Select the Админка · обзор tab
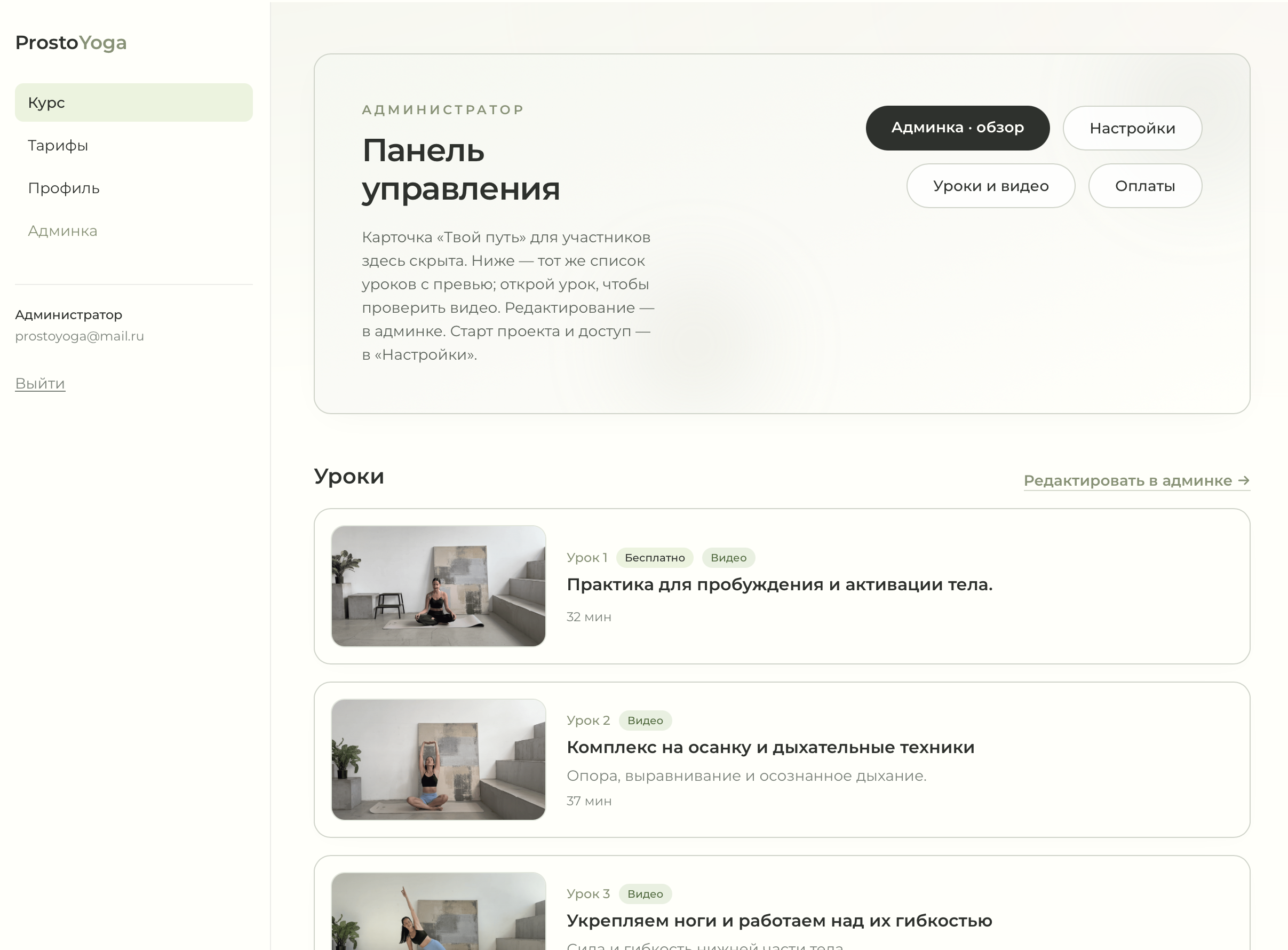Viewport: 1288px width, 950px height. [x=958, y=128]
